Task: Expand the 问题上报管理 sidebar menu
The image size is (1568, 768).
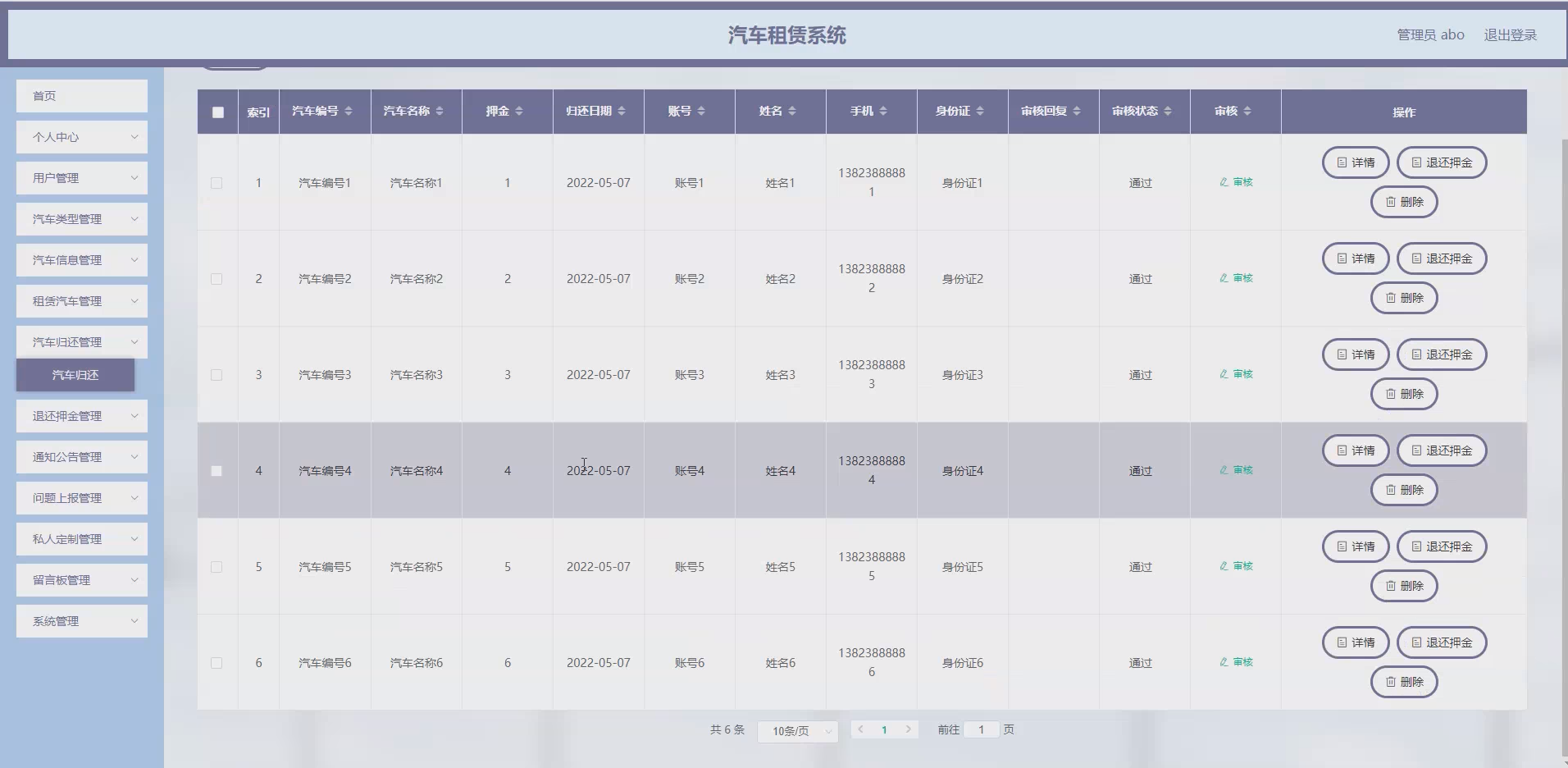Action: point(82,498)
